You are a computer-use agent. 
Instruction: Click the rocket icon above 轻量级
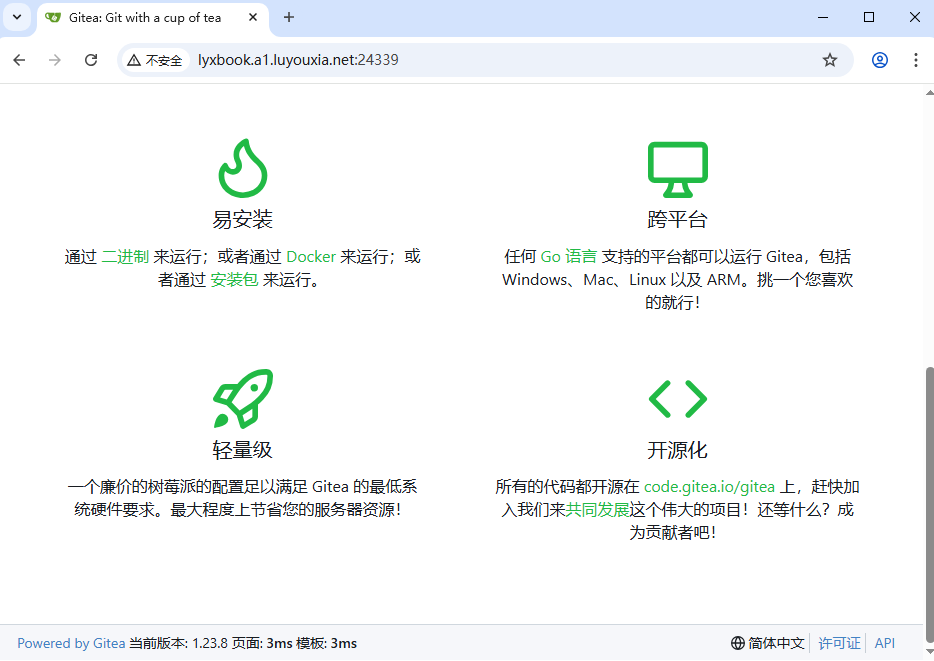coord(242,398)
